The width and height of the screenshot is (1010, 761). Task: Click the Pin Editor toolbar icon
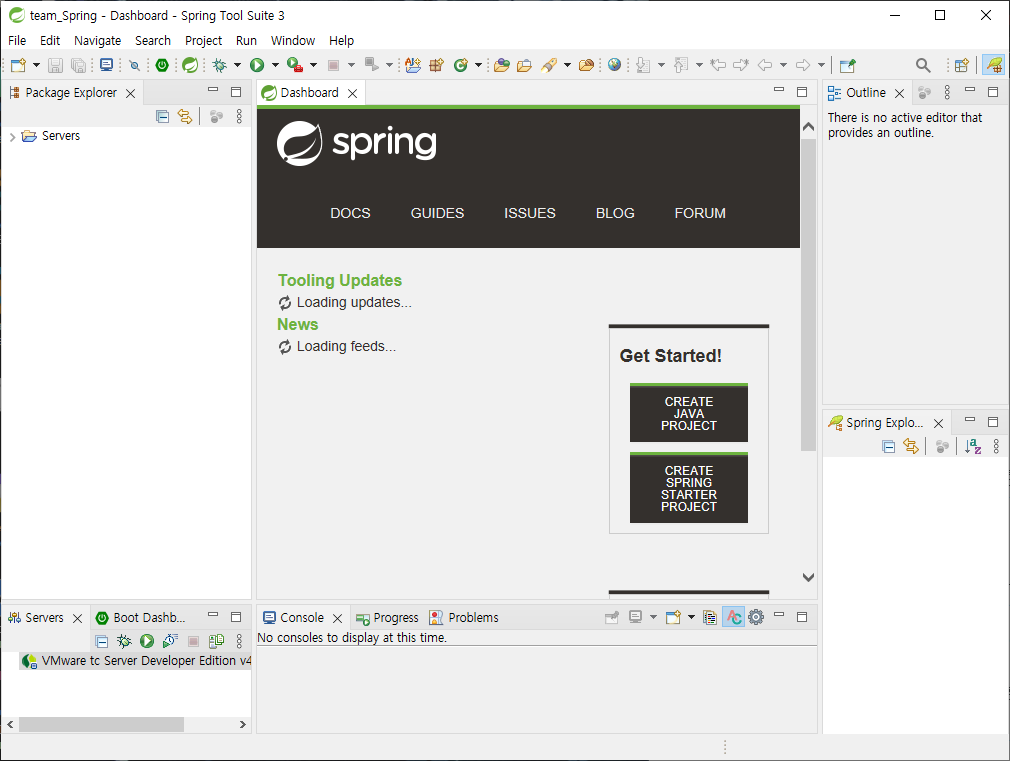coord(848,65)
